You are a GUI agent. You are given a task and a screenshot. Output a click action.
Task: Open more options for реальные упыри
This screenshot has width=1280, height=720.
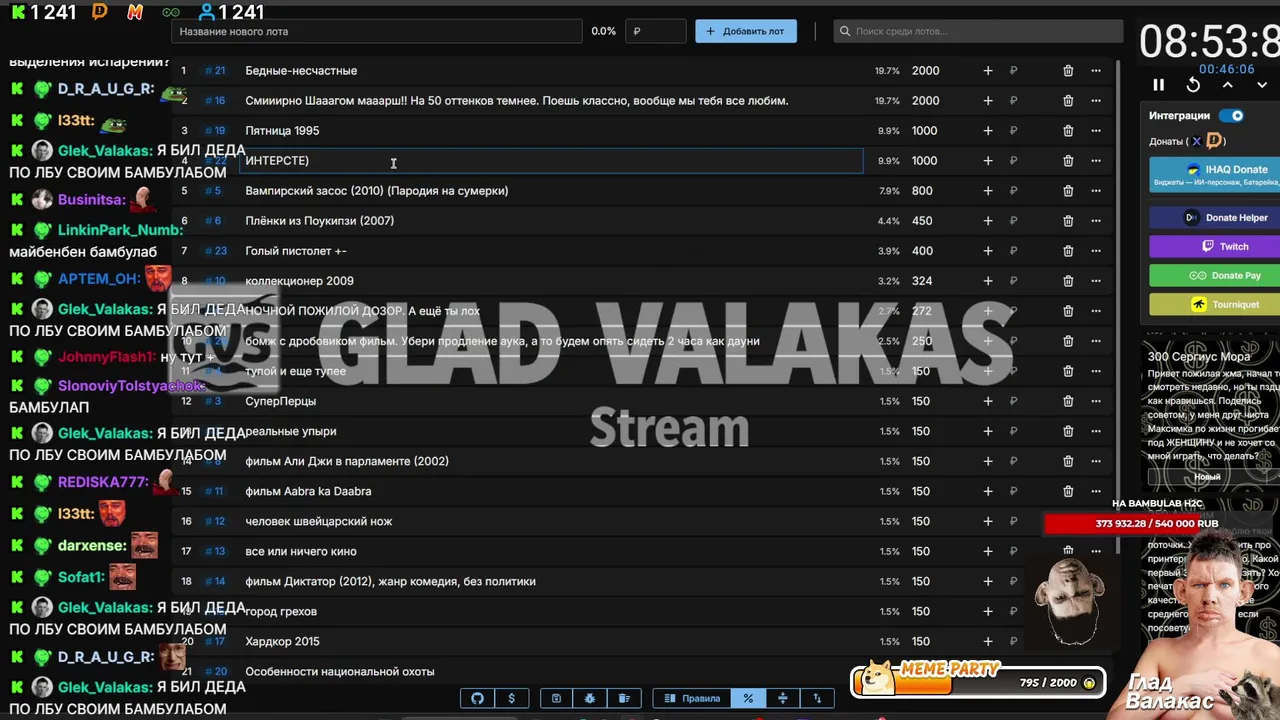point(1096,431)
